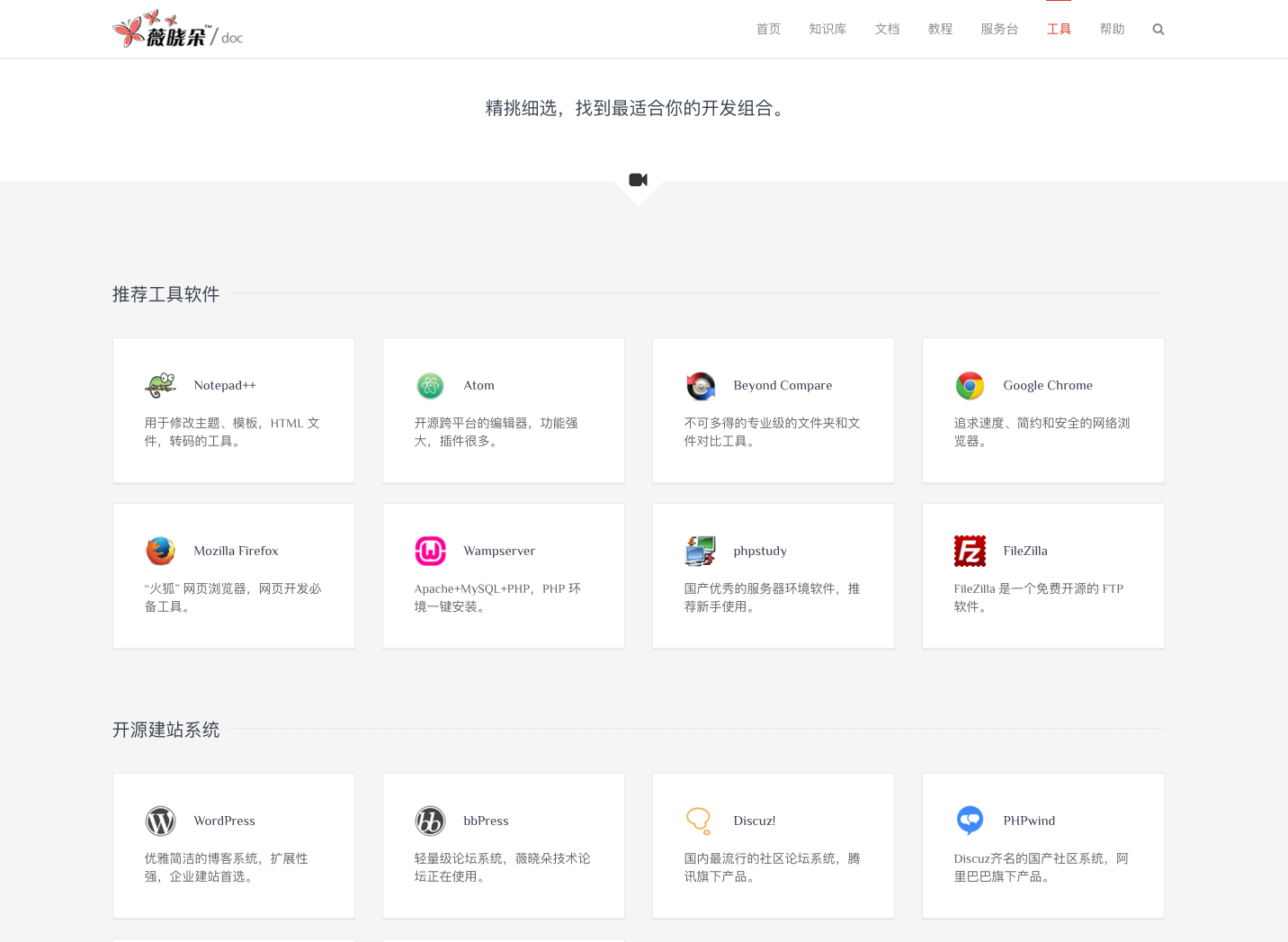This screenshot has width=1288, height=942.
Task: Click the 薇晓朵 doc logo
Action: (x=178, y=30)
